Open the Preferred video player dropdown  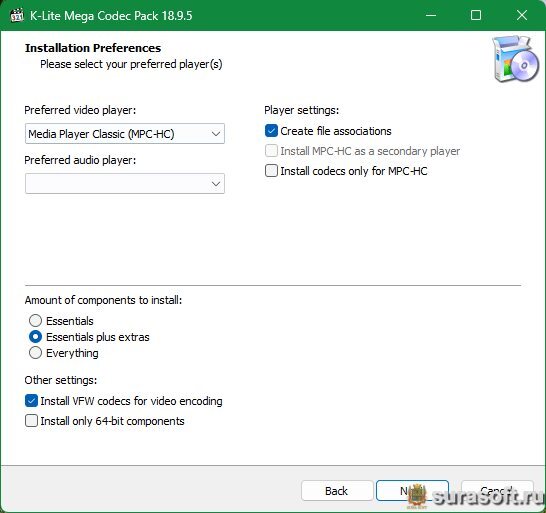[125, 134]
